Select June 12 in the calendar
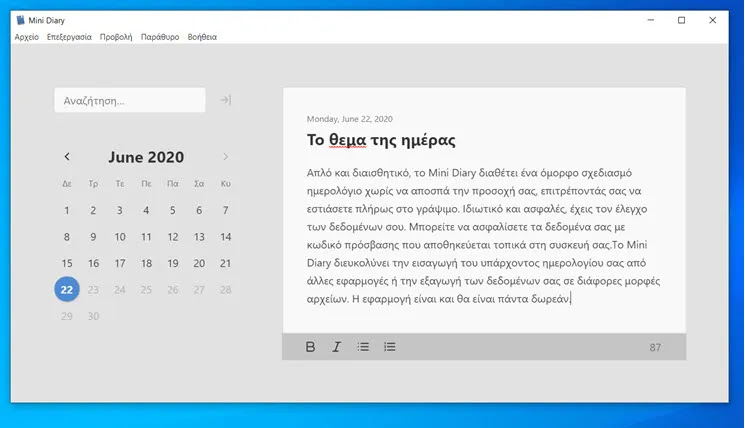 point(172,237)
